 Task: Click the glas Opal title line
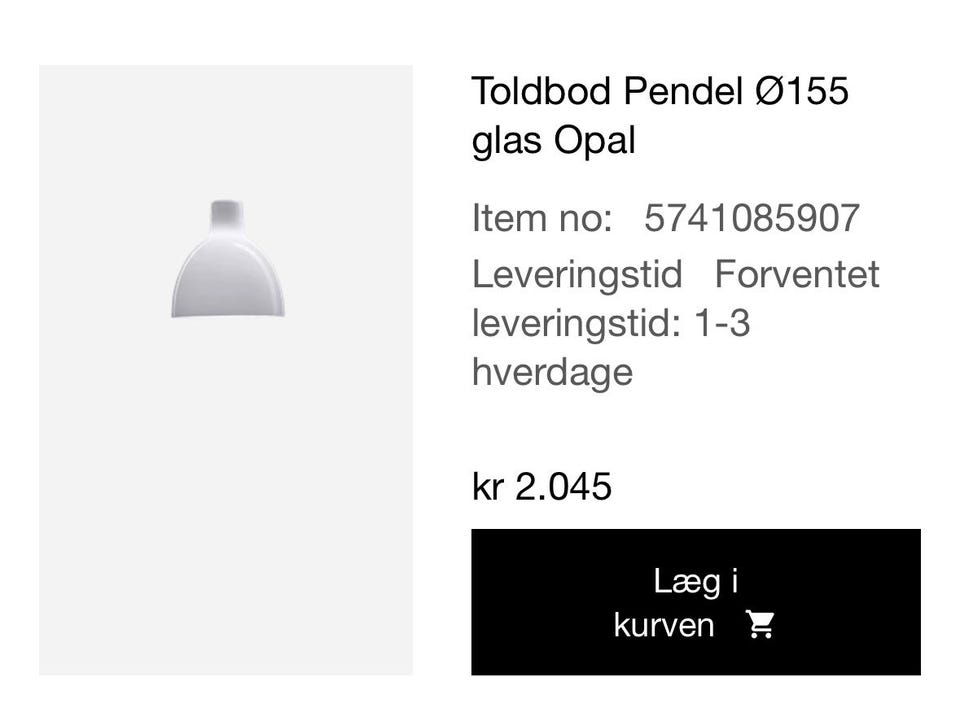(x=553, y=141)
